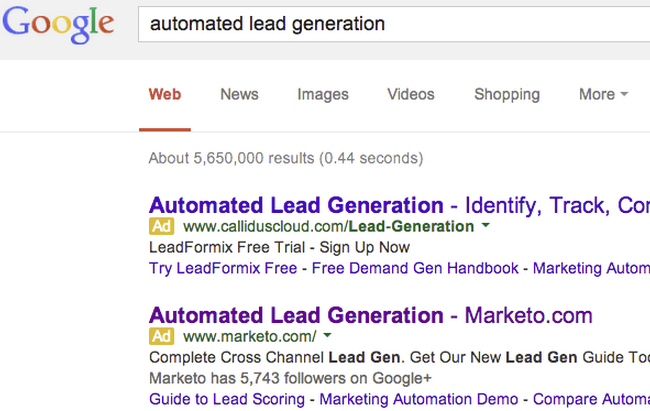650x411 pixels.
Task: Expand the arrow next to calliduscloud.com URL
Action: [x=486, y=226]
